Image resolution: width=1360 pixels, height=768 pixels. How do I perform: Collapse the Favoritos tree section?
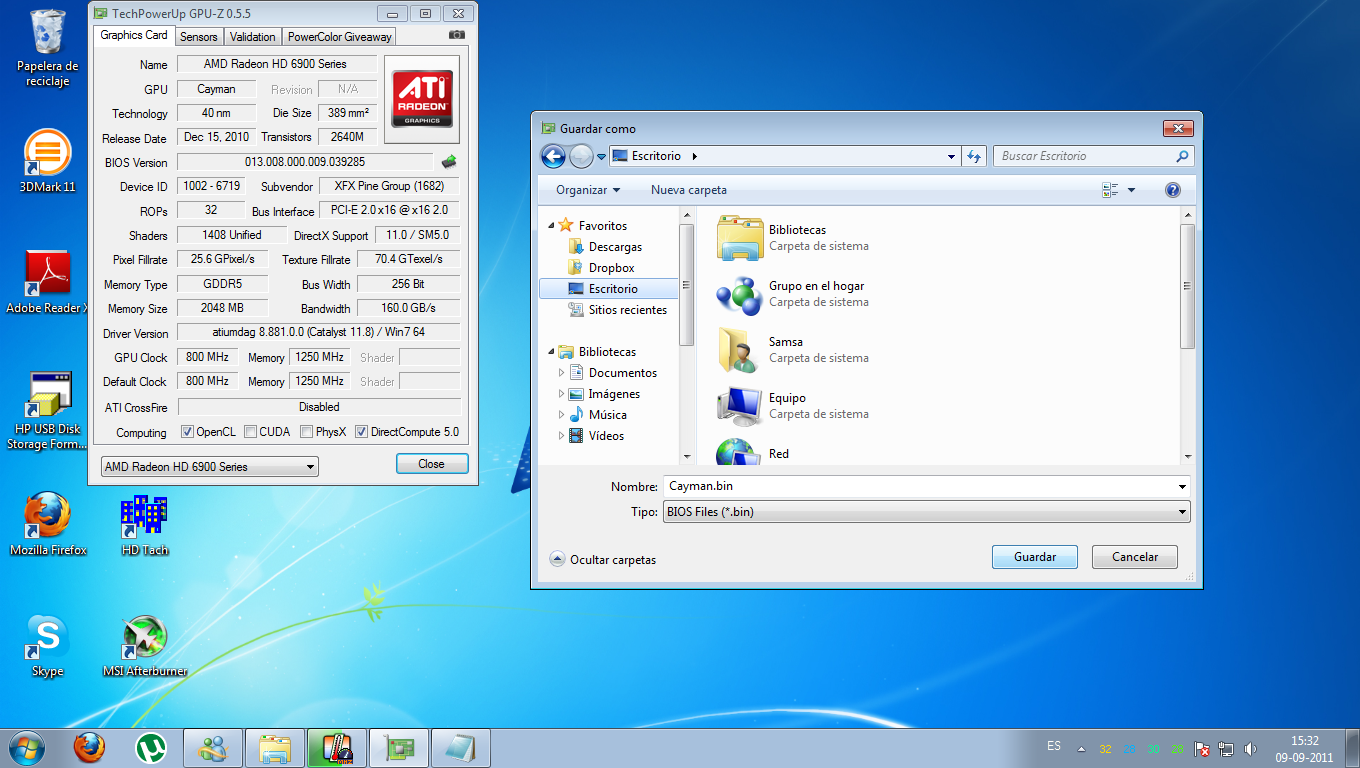click(x=550, y=225)
